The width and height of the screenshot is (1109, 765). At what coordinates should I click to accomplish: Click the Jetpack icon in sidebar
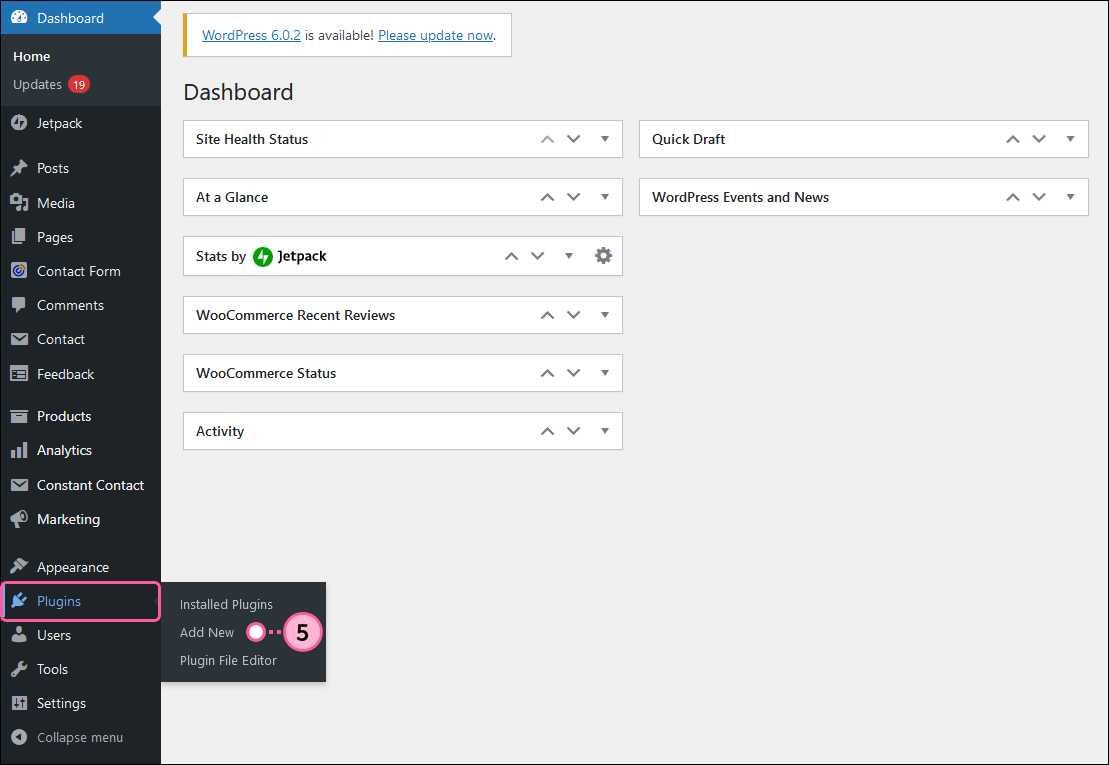(x=19, y=123)
